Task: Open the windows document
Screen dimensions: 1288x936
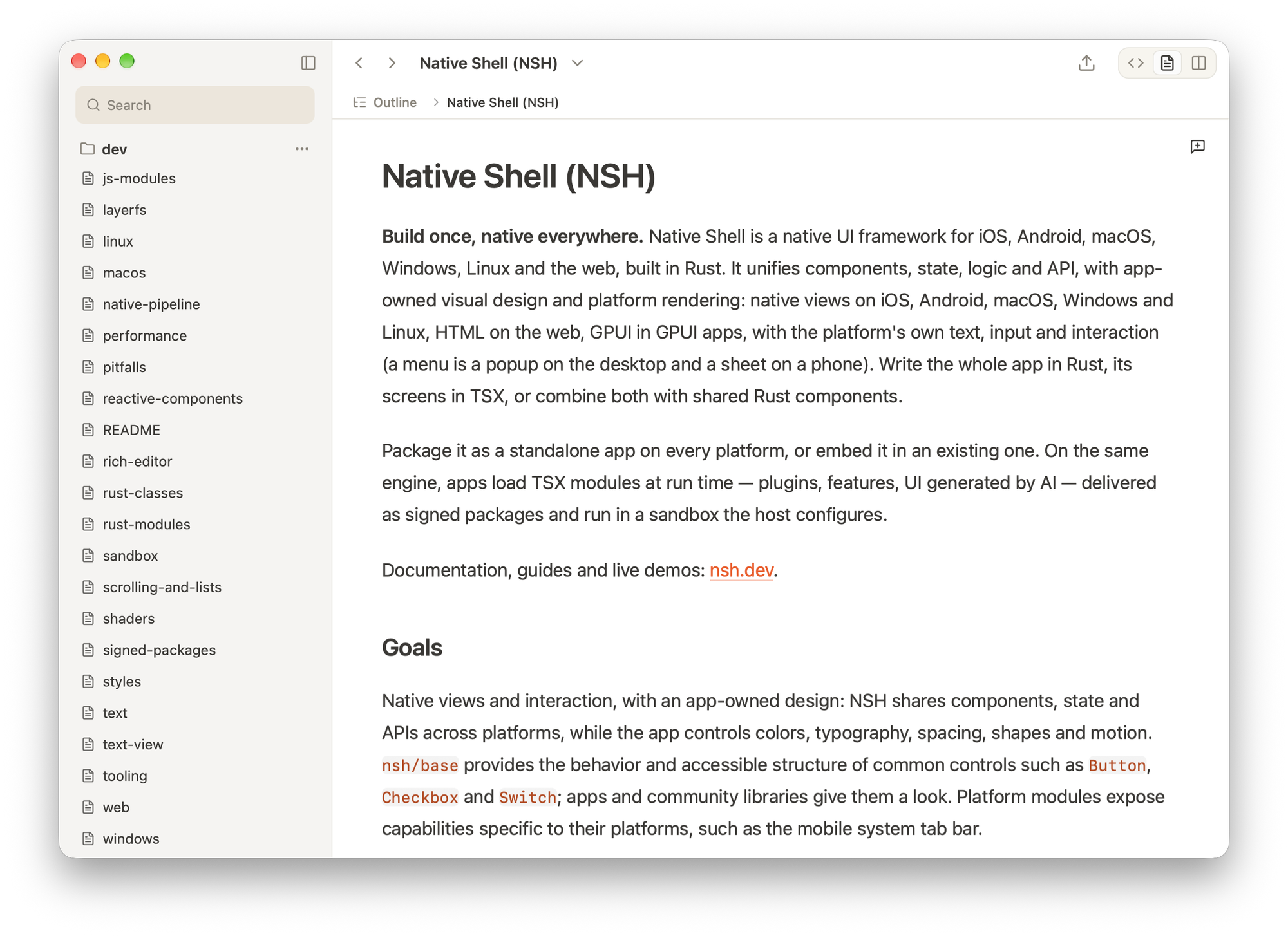Action: [195, 839]
